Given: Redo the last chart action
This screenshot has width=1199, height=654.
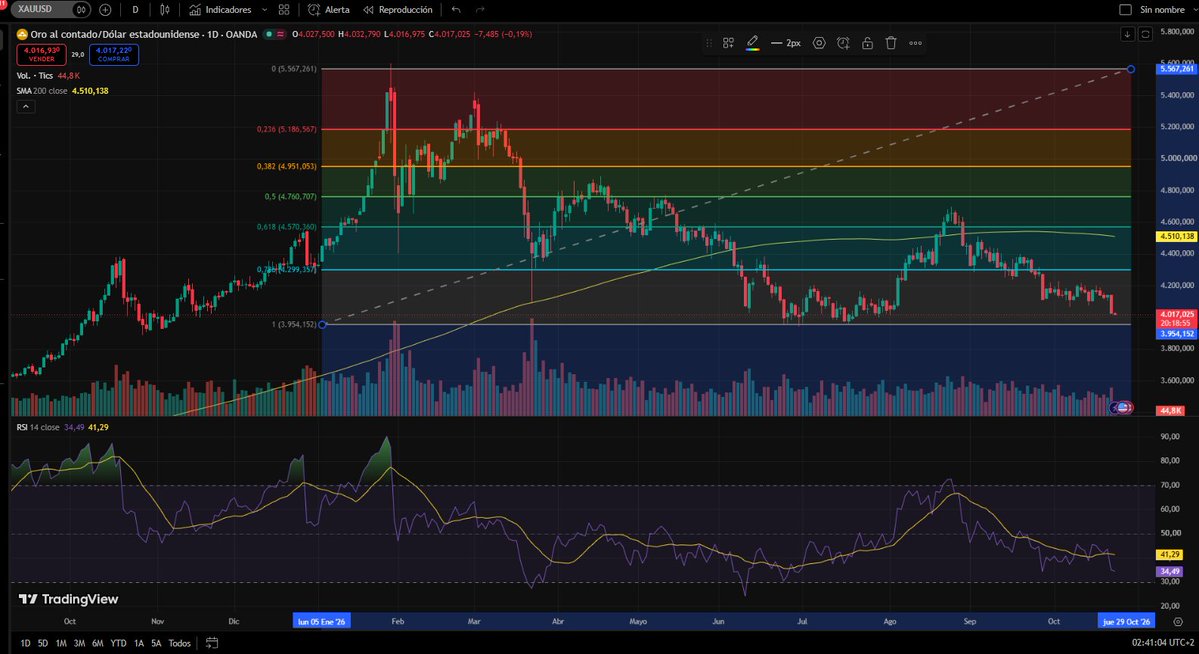Looking at the screenshot, I should click(480, 10).
